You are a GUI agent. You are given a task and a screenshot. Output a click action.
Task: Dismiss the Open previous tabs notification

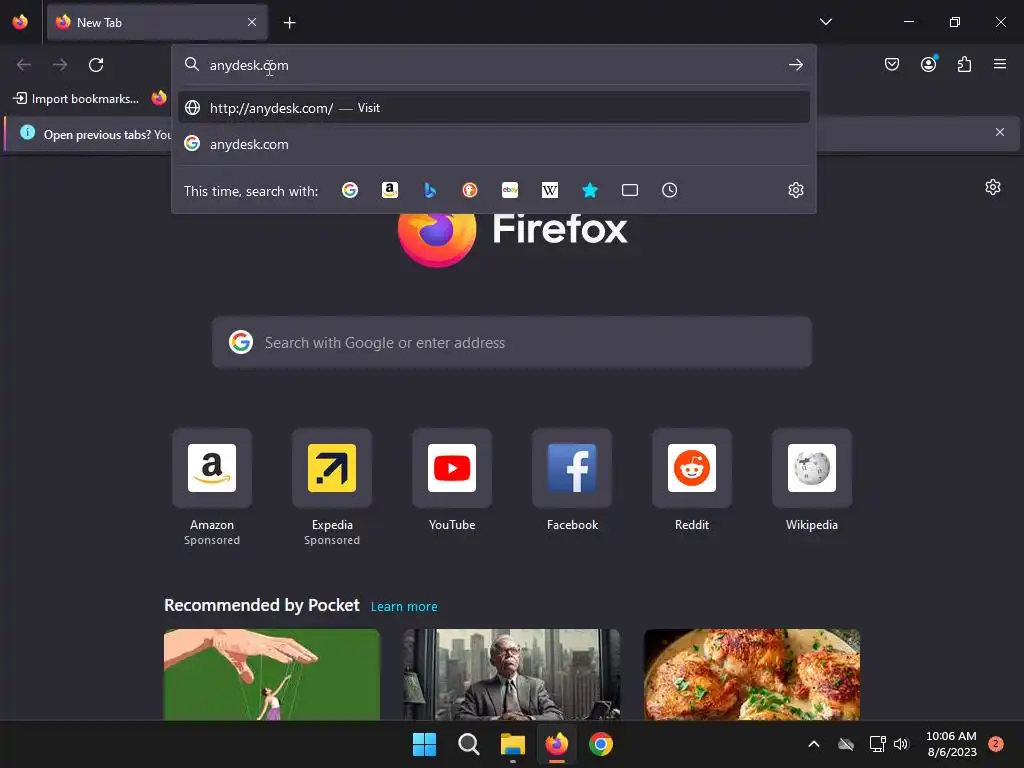(1000, 132)
